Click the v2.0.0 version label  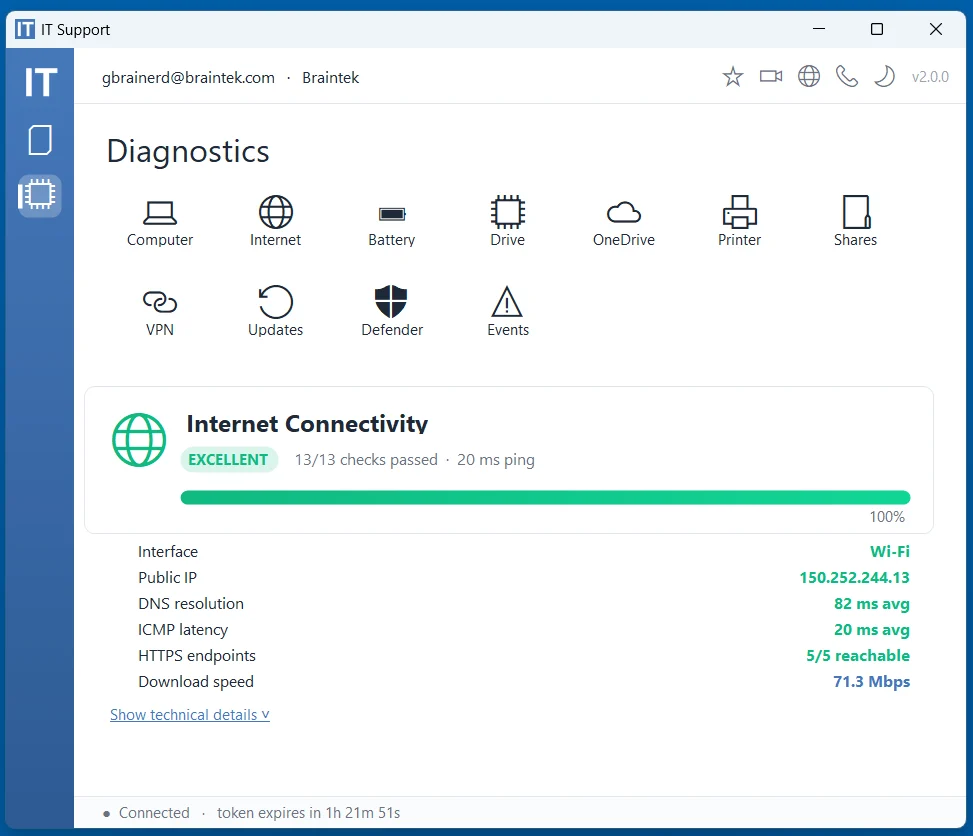(930, 76)
